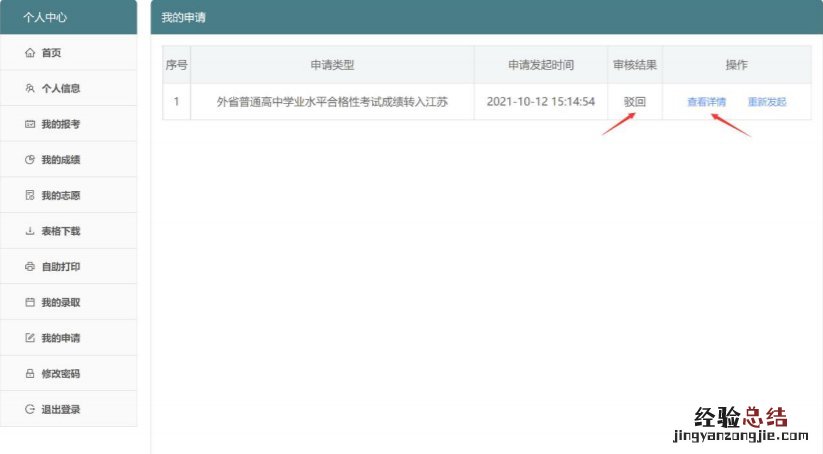Click the 重新发起 link
Image resolution: width=823 pixels, height=454 pixels.
[x=767, y=102]
